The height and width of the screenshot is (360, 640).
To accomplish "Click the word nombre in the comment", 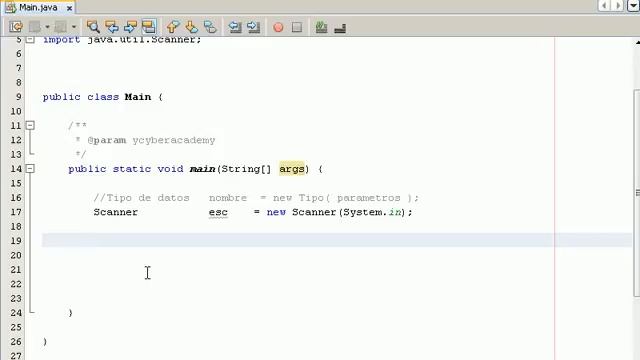I will (x=228, y=198).
